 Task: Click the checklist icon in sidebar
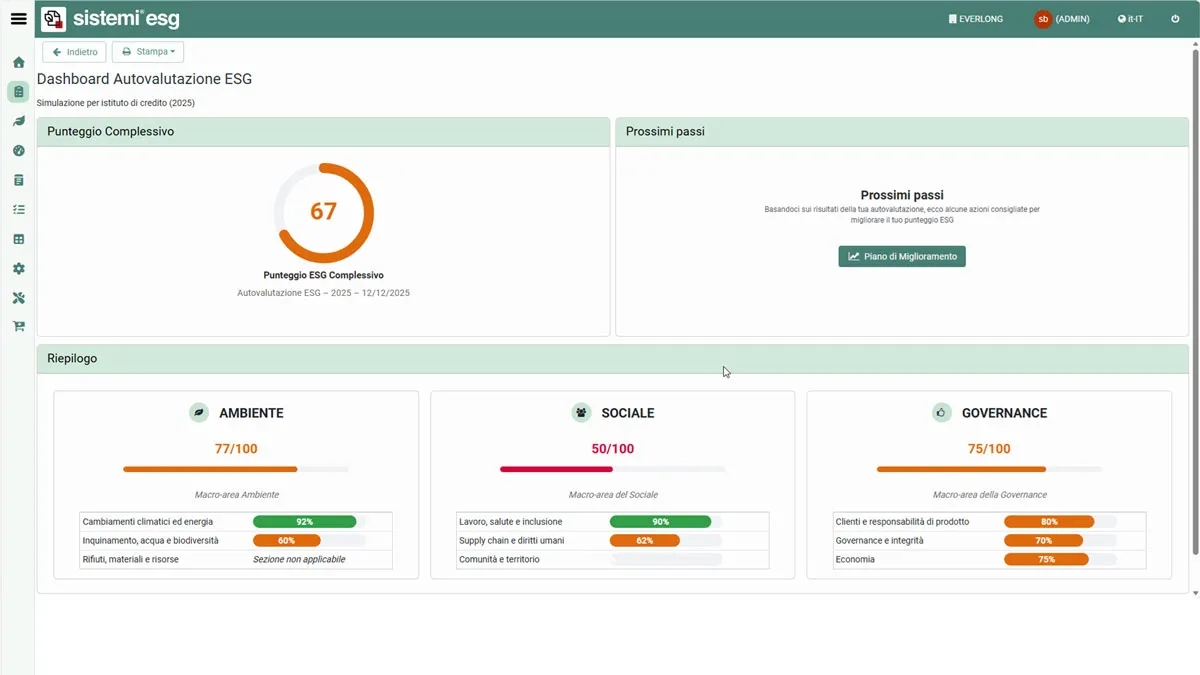(18, 210)
